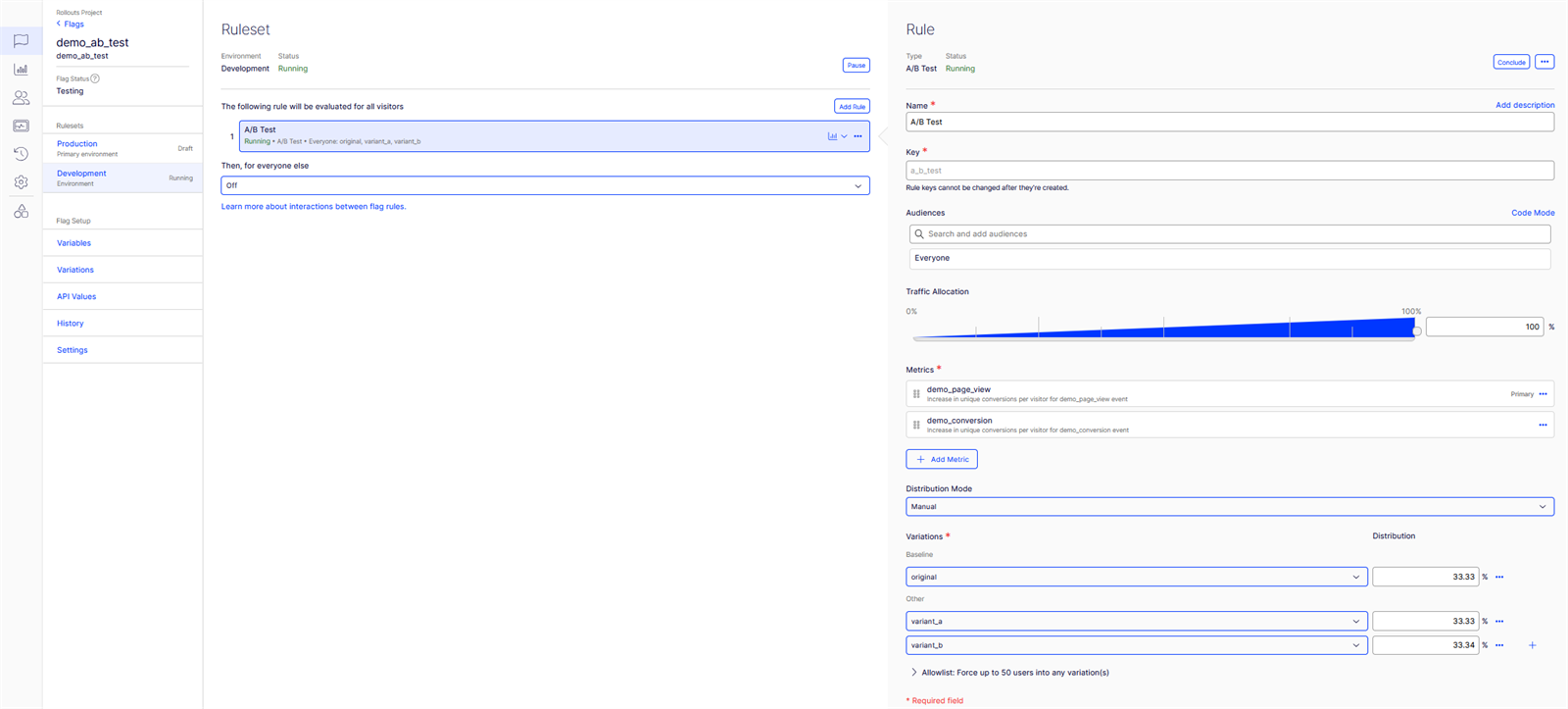Viewport: 1568px width, 709px height.
Task: Click drag handle of demo_conversion metric
Action: [916, 425]
